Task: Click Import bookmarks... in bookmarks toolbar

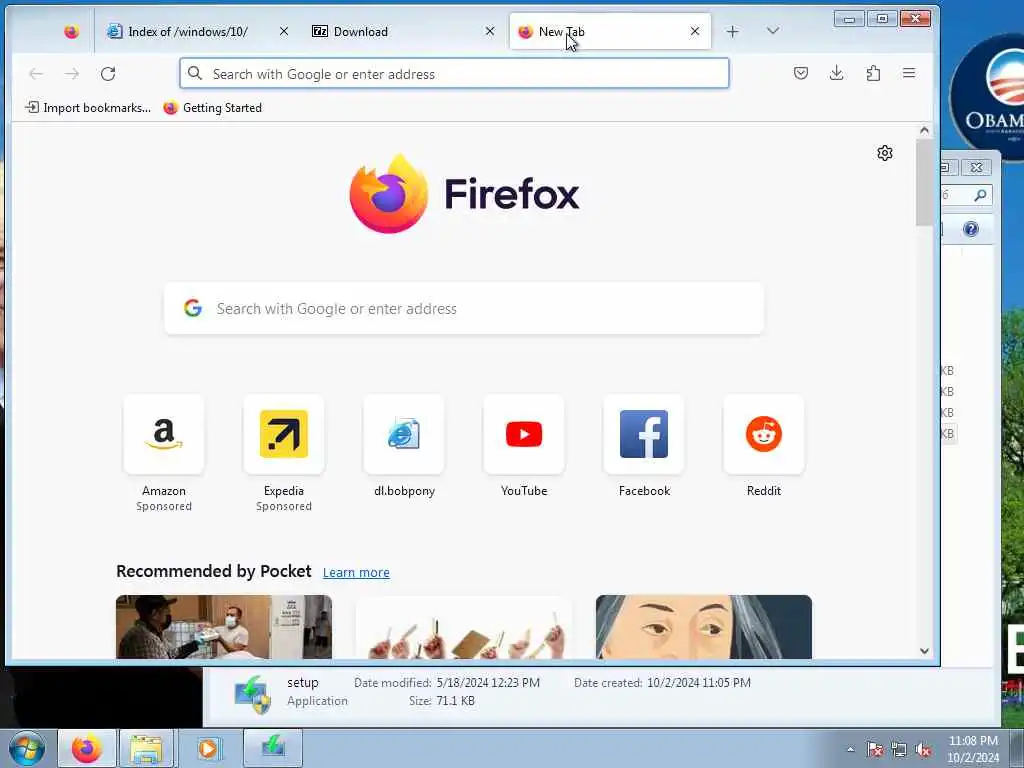Action: [88, 108]
